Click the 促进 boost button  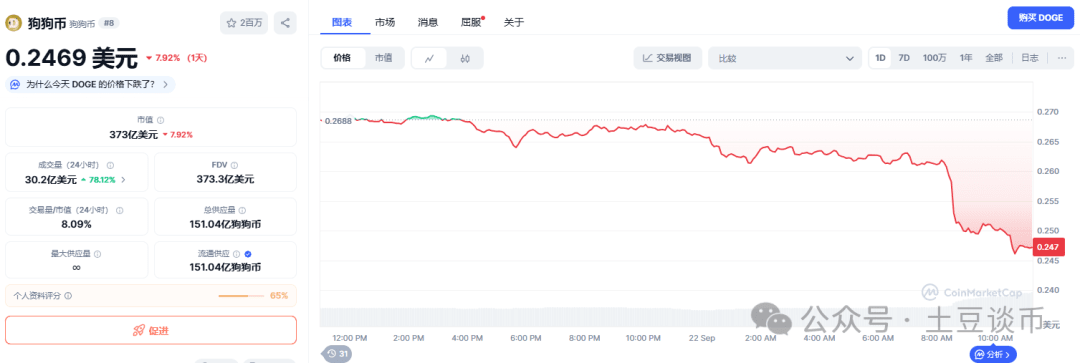151,331
